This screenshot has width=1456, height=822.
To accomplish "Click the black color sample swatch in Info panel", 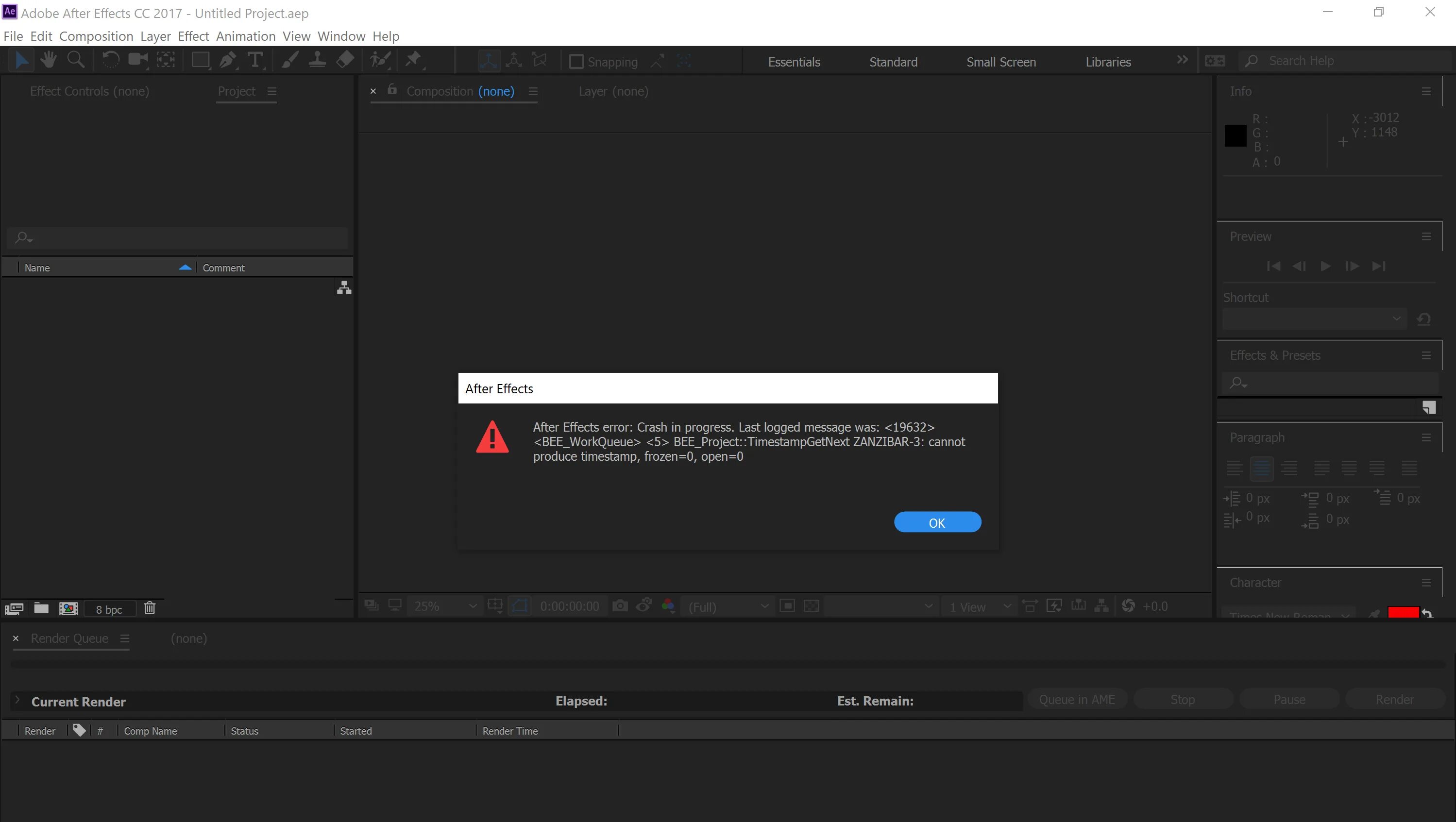I will [x=1236, y=135].
